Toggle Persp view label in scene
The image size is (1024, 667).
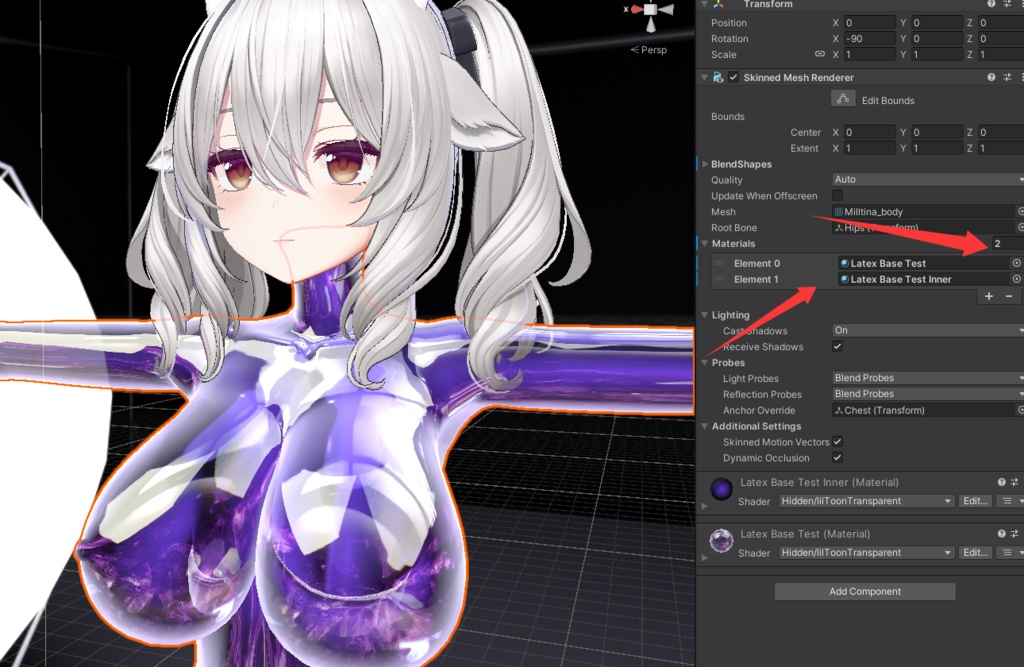tap(649, 50)
